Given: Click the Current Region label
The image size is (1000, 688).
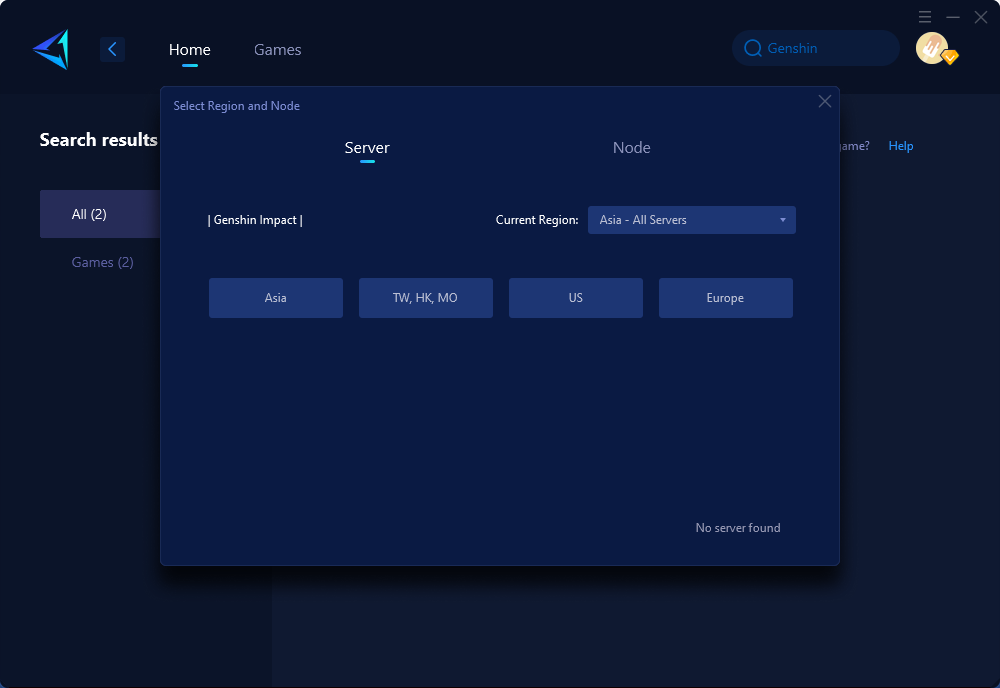Looking at the screenshot, I should pos(537,220).
